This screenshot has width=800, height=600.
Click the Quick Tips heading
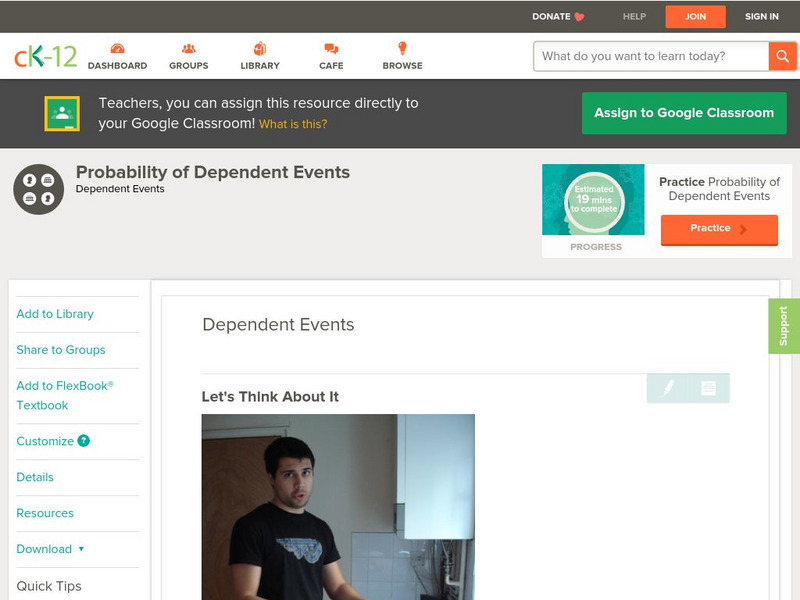[x=49, y=586]
